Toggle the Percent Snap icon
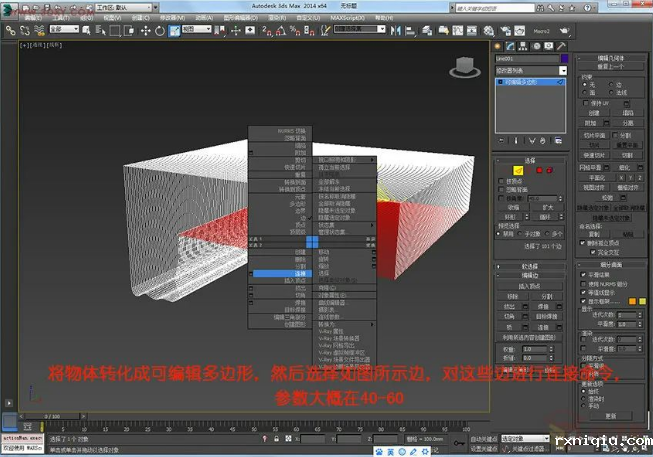The image size is (653, 457). (x=295, y=30)
